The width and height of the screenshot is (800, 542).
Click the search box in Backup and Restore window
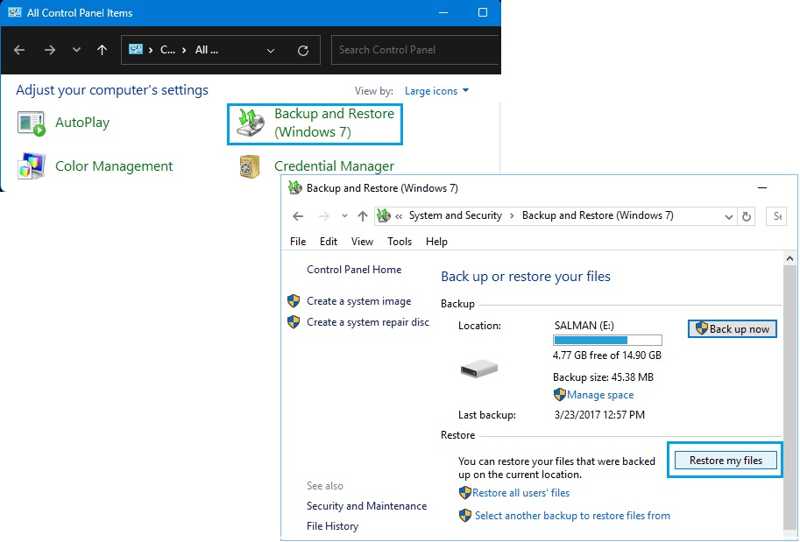click(777, 216)
